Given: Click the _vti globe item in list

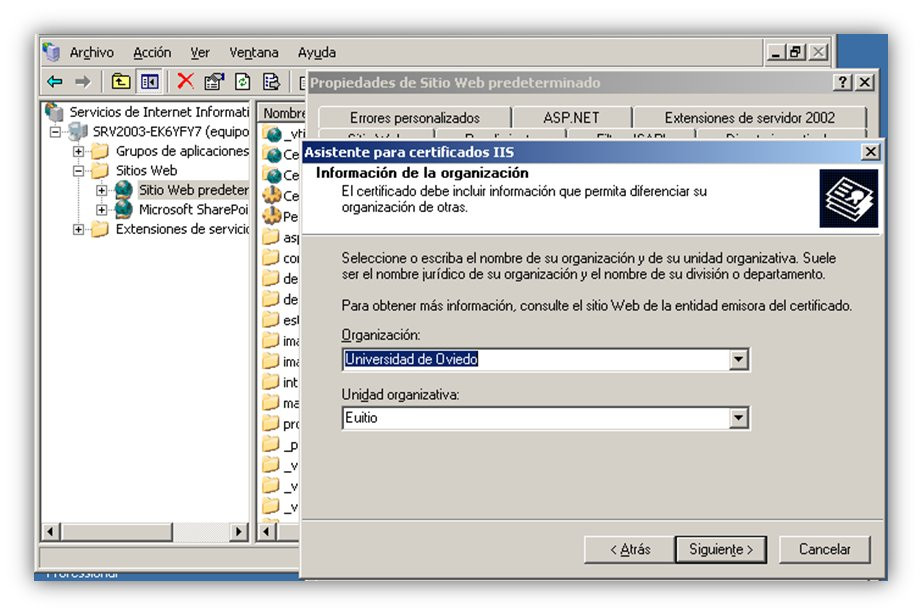Looking at the screenshot, I should (x=273, y=134).
